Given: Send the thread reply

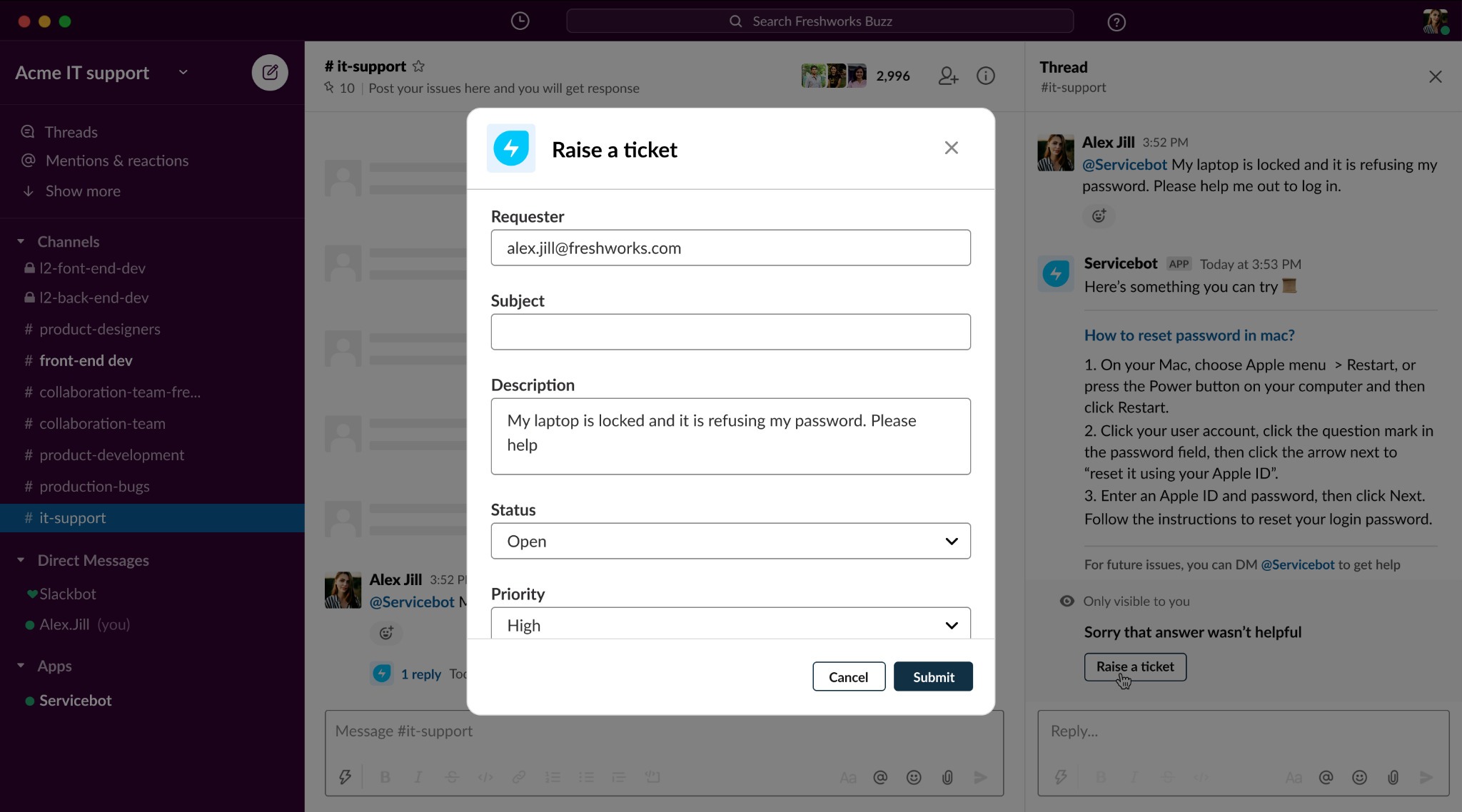Looking at the screenshot, I should [1426, 777].
